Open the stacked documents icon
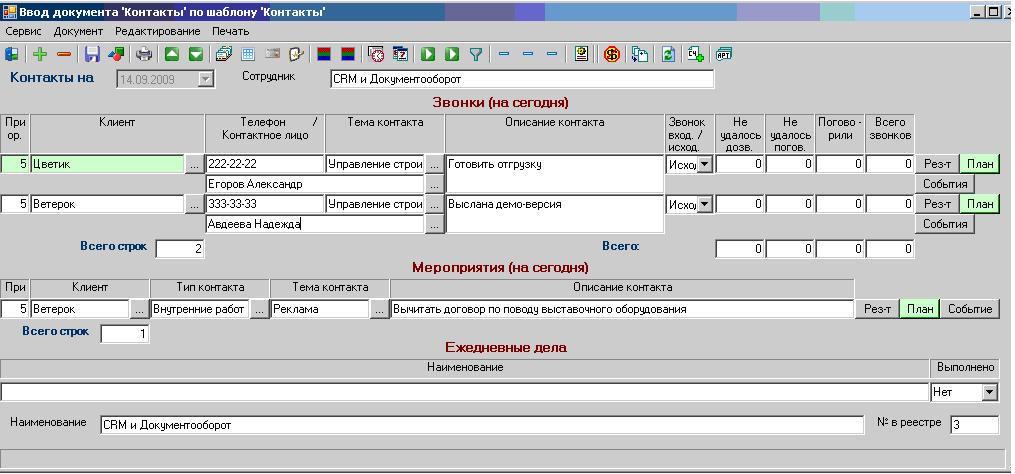This screenshot has height=474, width=1015. (224, 54)
